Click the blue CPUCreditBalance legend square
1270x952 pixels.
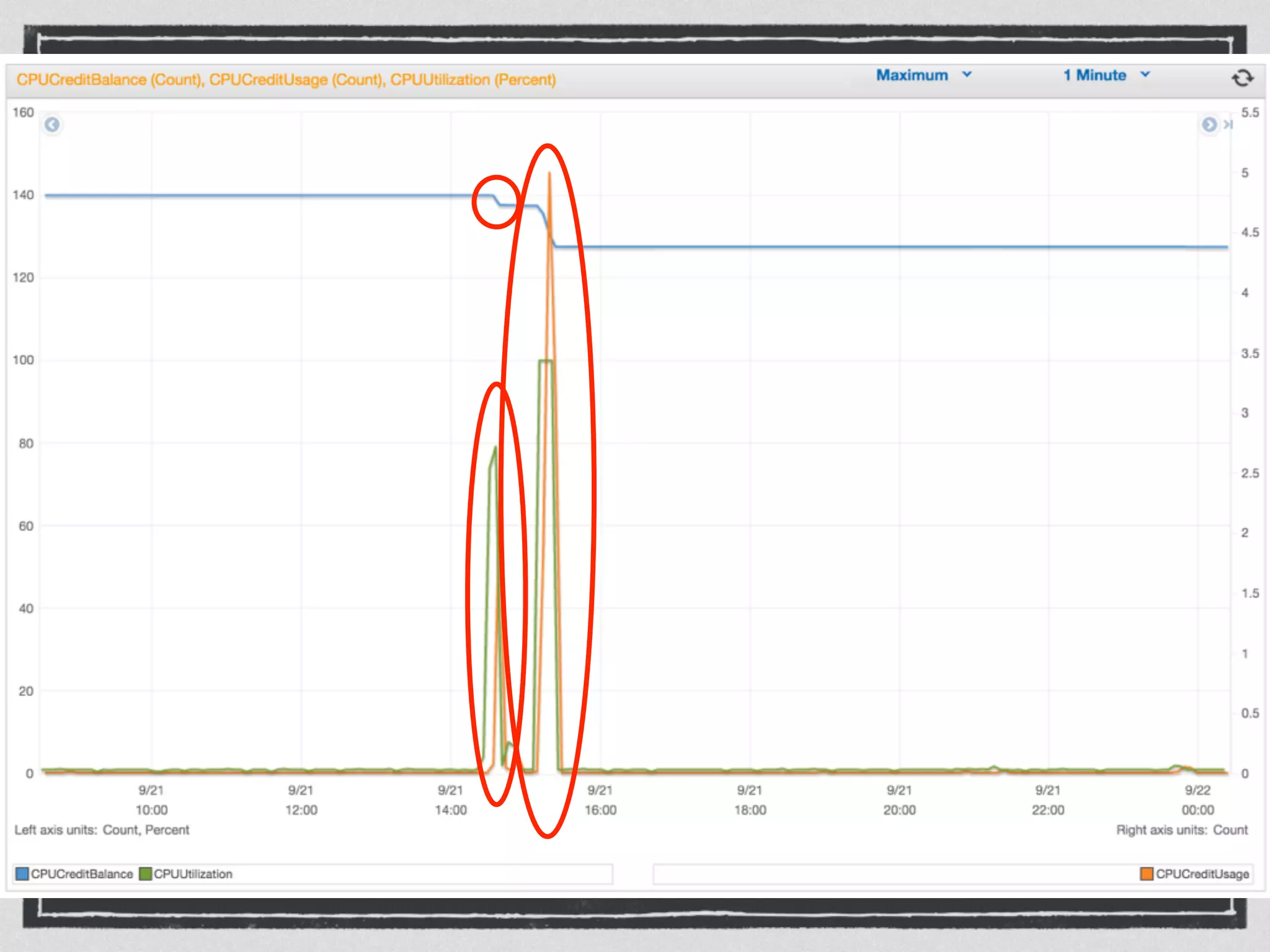pos(22,874)
